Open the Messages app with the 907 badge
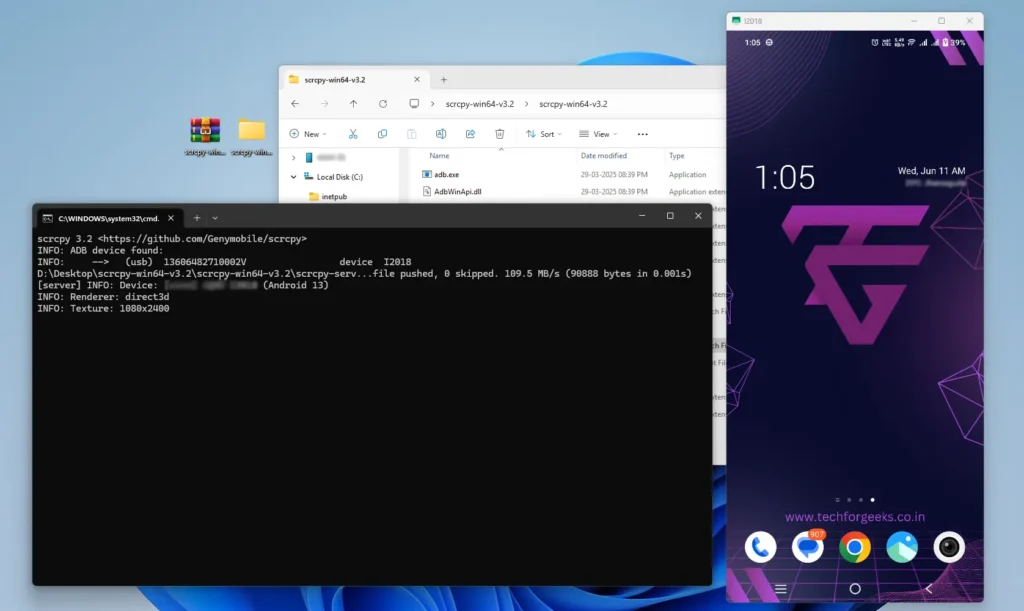Image resolution: width=1024 pixels, height=611 pixels. (807, 547)
